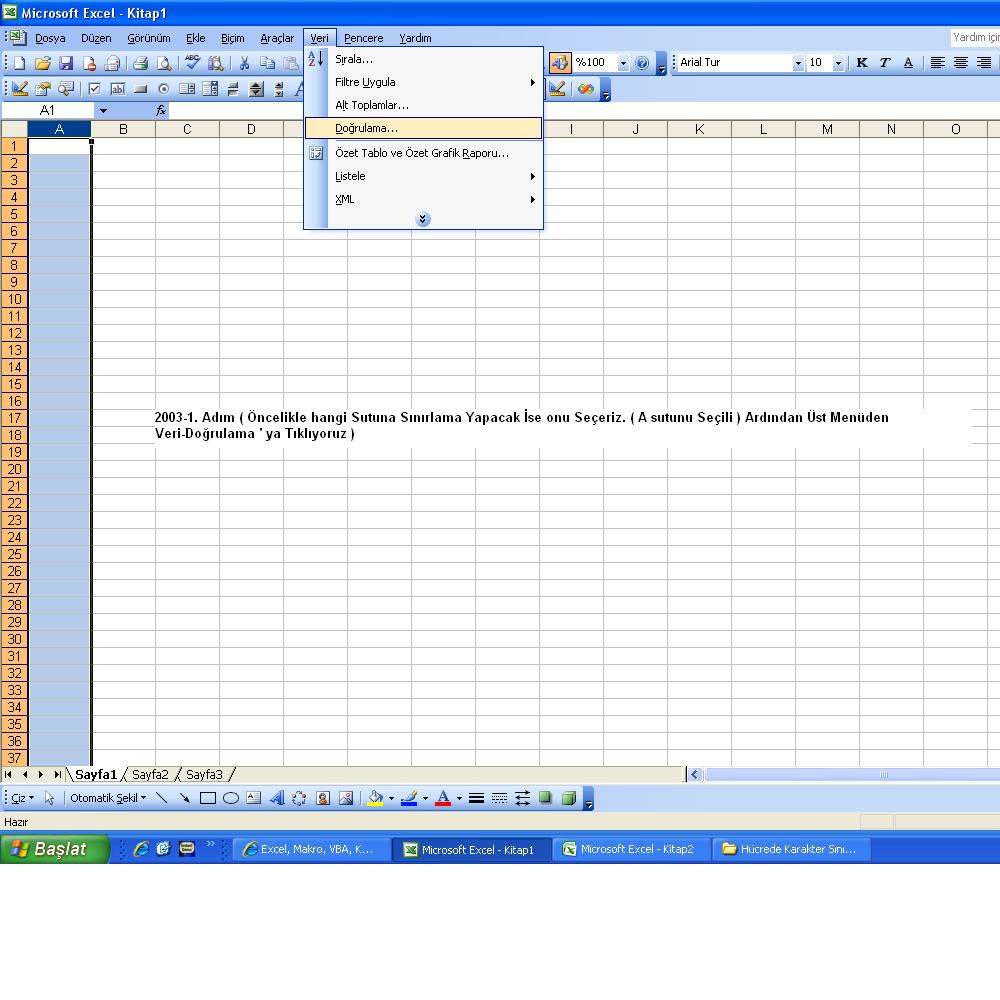Image resolution: width=1000 pixels, height=1000 pixels.
Task: Switch to the Sayfa2 sheet tab
Action: coord(150,774)
